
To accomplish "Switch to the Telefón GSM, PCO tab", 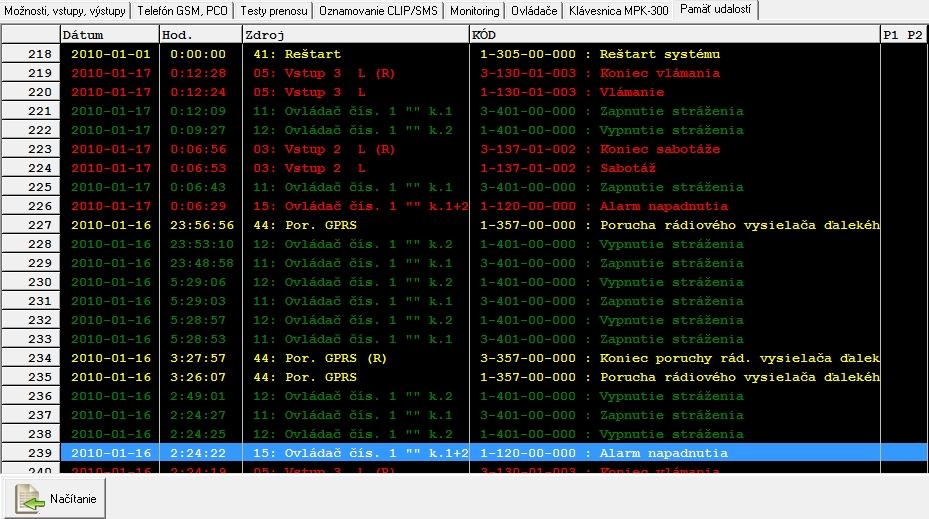I will tap(182, 11).
